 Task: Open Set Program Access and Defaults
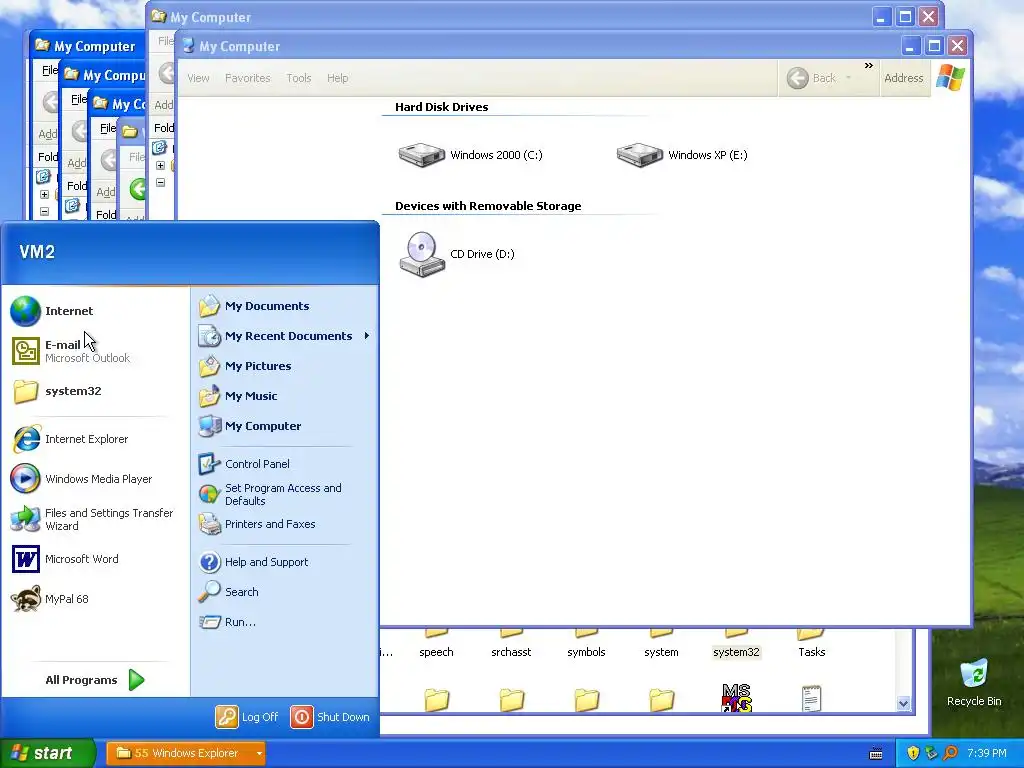point(270,494)
